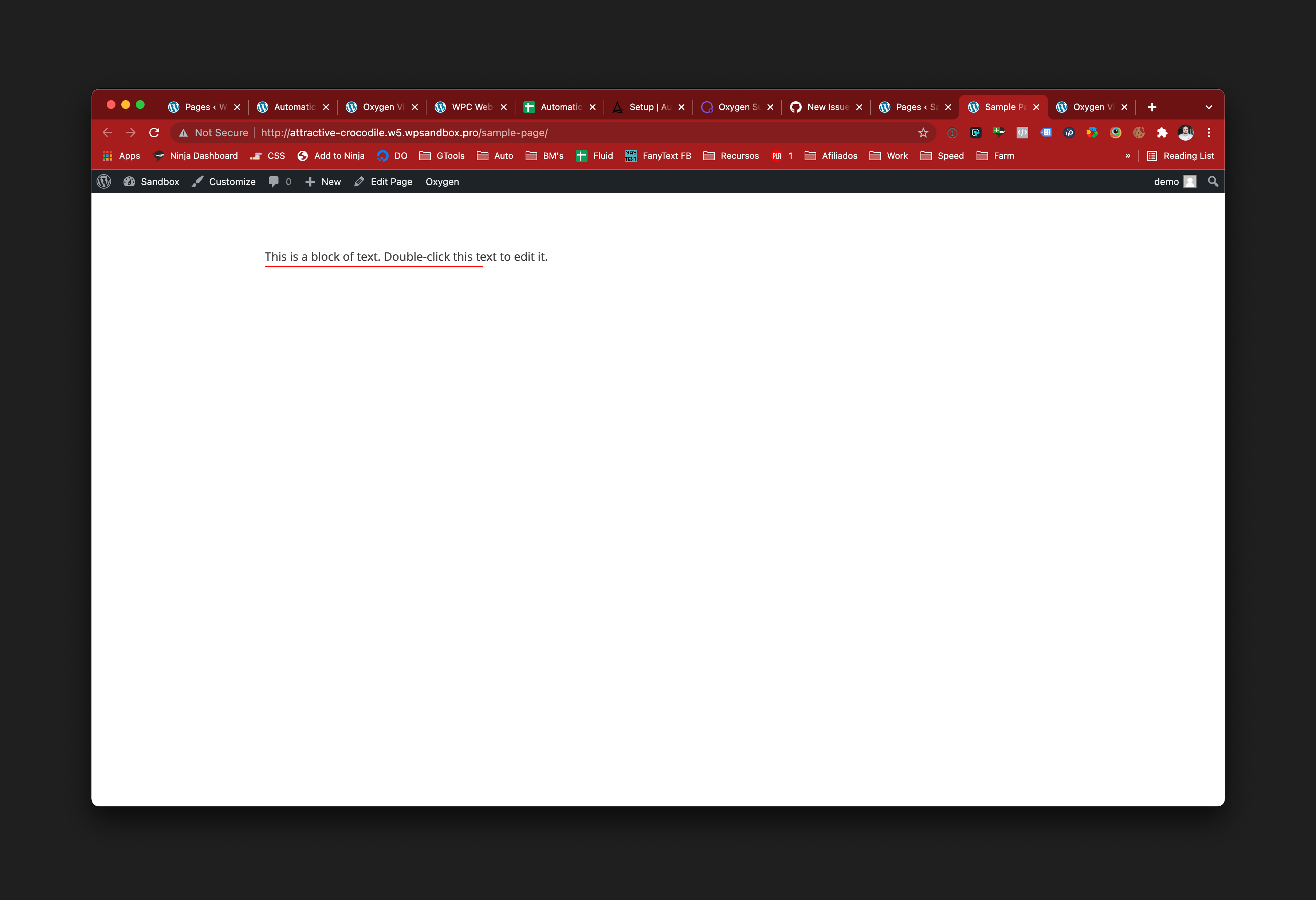Open the Chrome three-dot menu
Viewport: 1316px width, 900px height.
point(1209,133)
